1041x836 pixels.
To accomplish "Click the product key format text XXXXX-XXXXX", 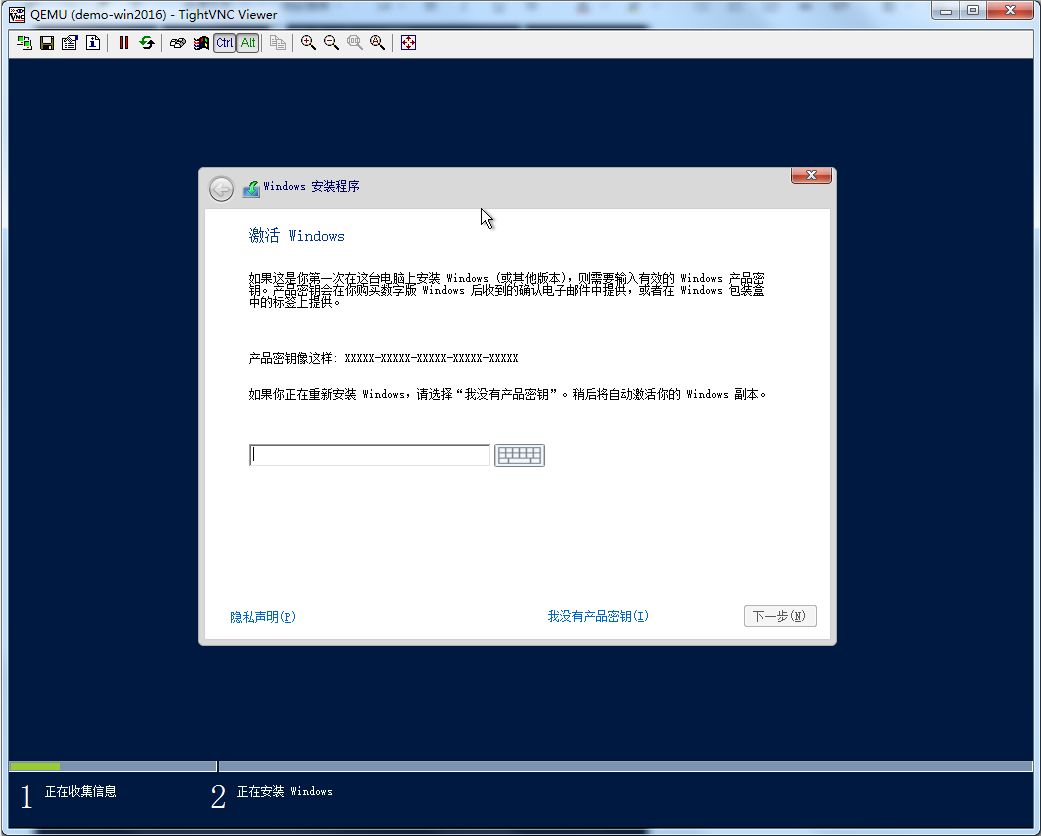I will click(x=431, y=358).
